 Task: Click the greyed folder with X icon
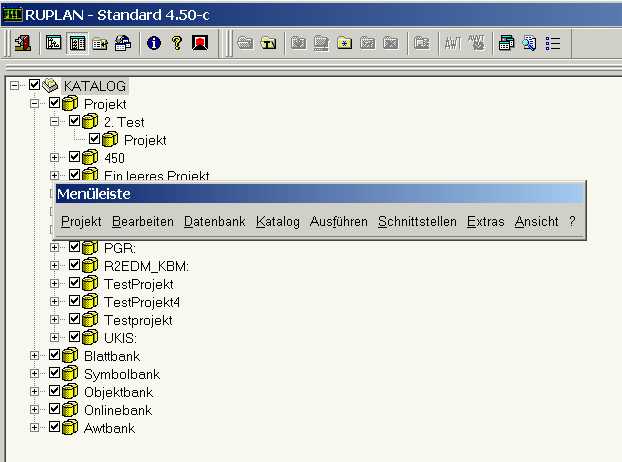coord(391,43)
